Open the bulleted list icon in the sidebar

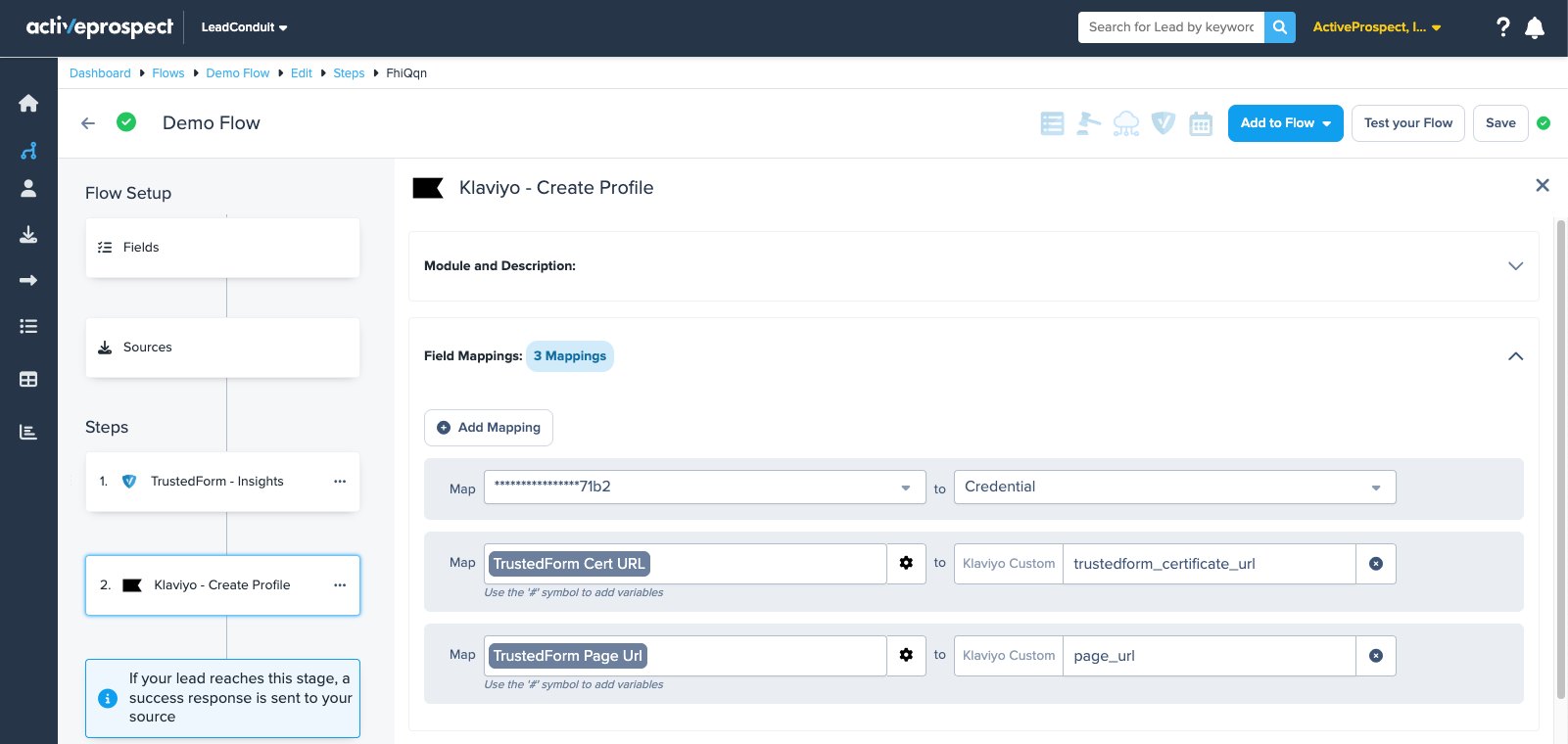point(28,326)
